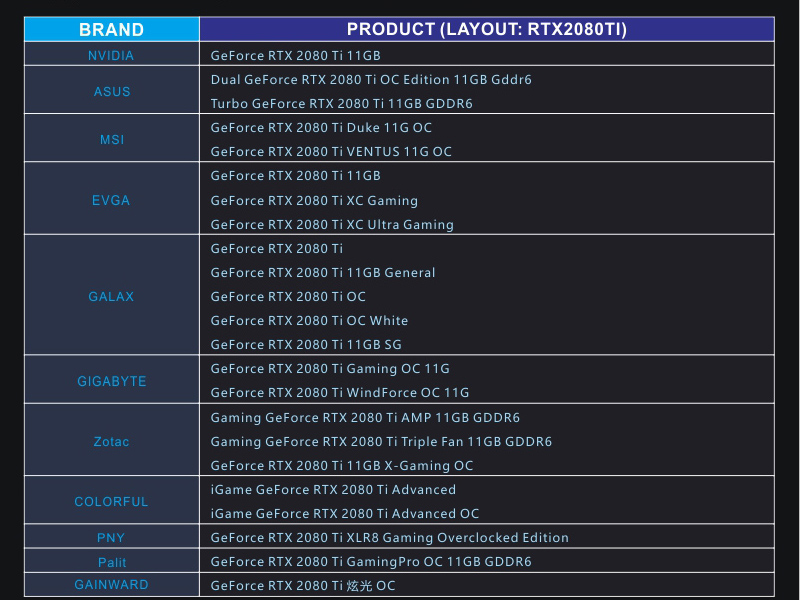800x600 pixels.
Task: Select the EVGA brand cell
Action: (111, 200)
